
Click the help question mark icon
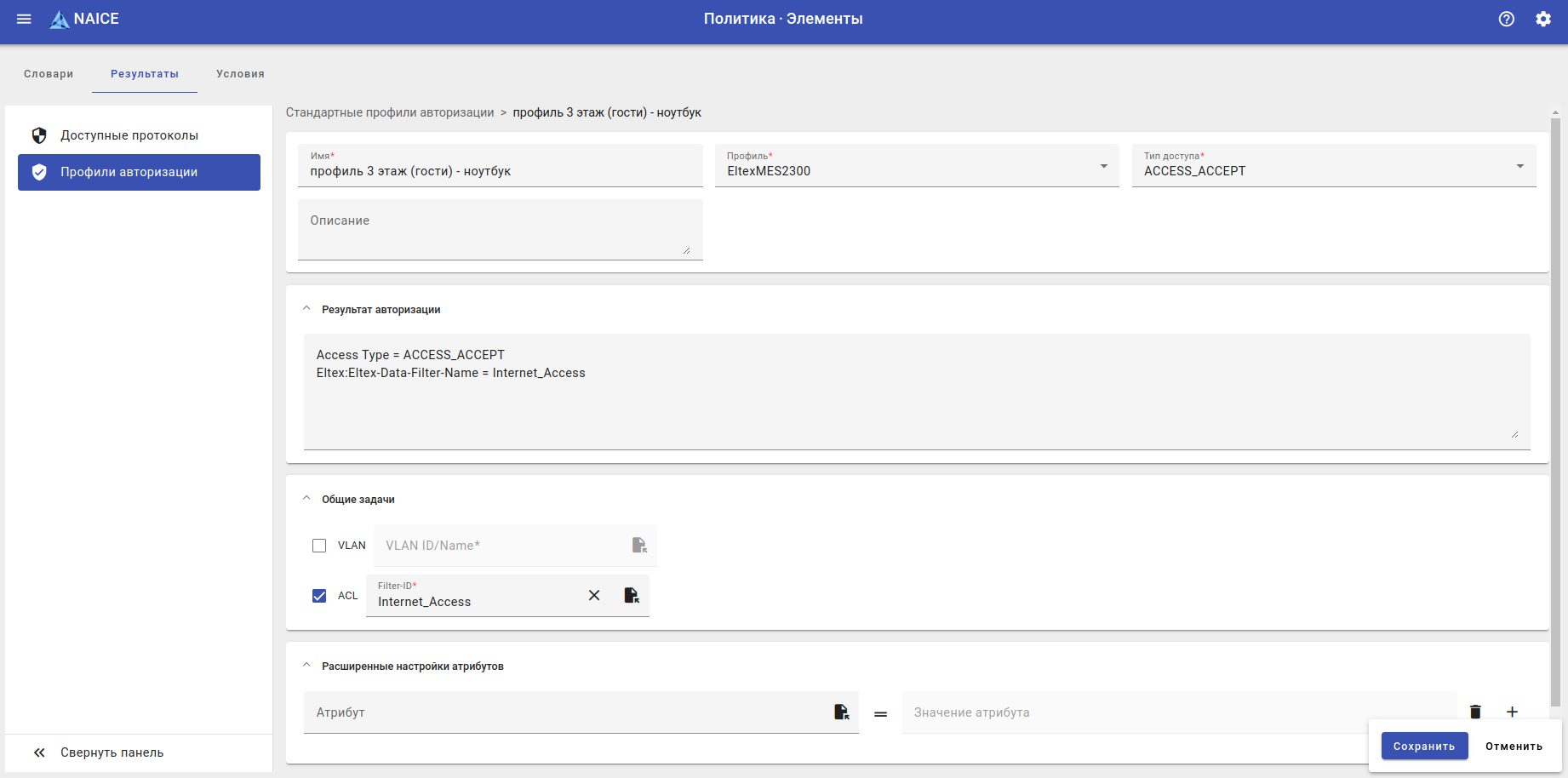1507,19
